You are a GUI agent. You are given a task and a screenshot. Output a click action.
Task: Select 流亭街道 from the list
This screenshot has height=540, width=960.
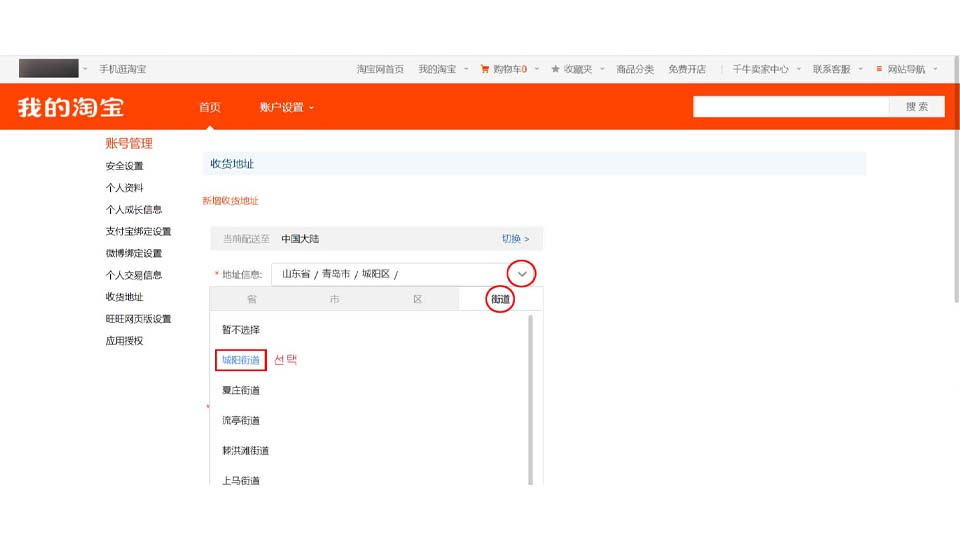click(241, 420)
